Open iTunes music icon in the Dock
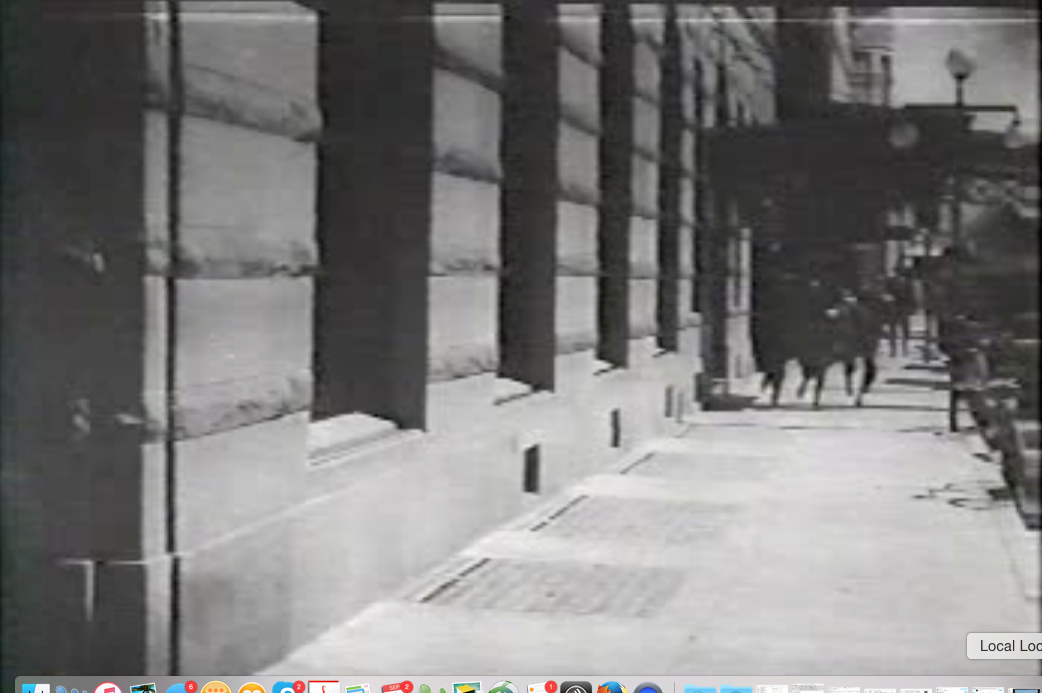This screenshot has height=693, width=1042. [108, 688]
